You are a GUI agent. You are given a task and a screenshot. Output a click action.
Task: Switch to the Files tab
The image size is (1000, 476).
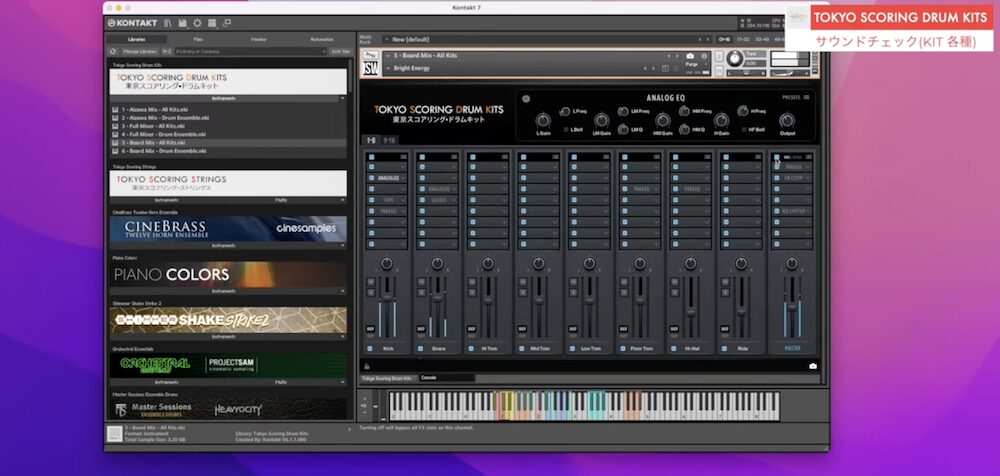point(198,40)
